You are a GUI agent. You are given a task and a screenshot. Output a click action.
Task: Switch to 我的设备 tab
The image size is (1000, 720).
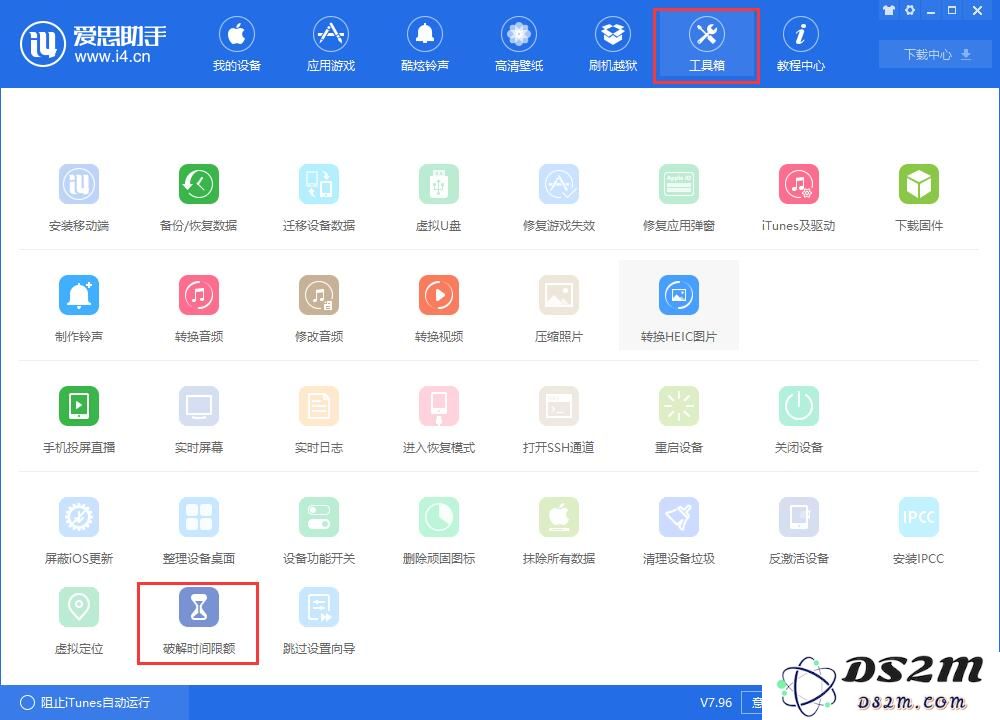coord(237,43)
